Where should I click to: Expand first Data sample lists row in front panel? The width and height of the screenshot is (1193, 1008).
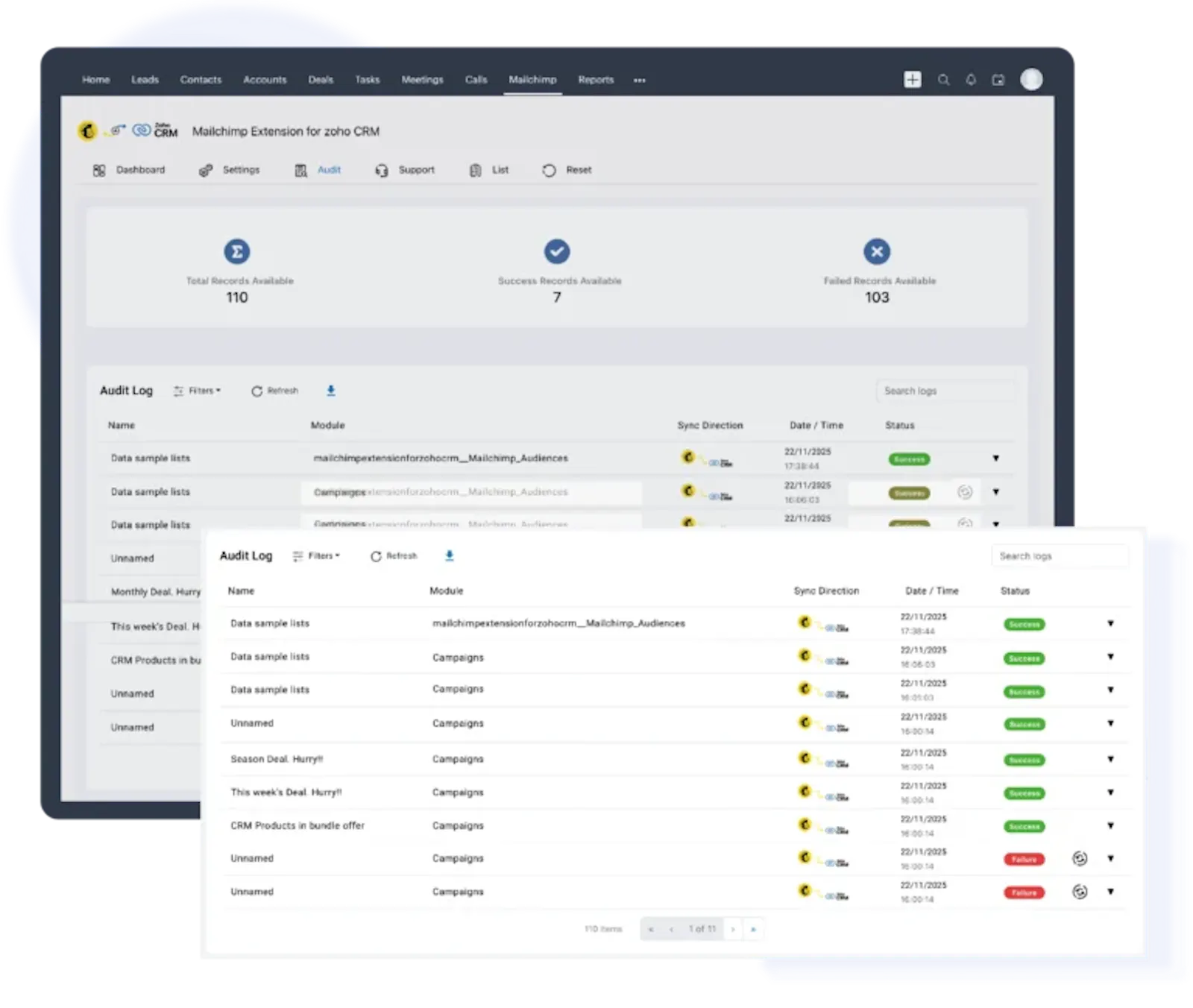(x=1110, y=623)
